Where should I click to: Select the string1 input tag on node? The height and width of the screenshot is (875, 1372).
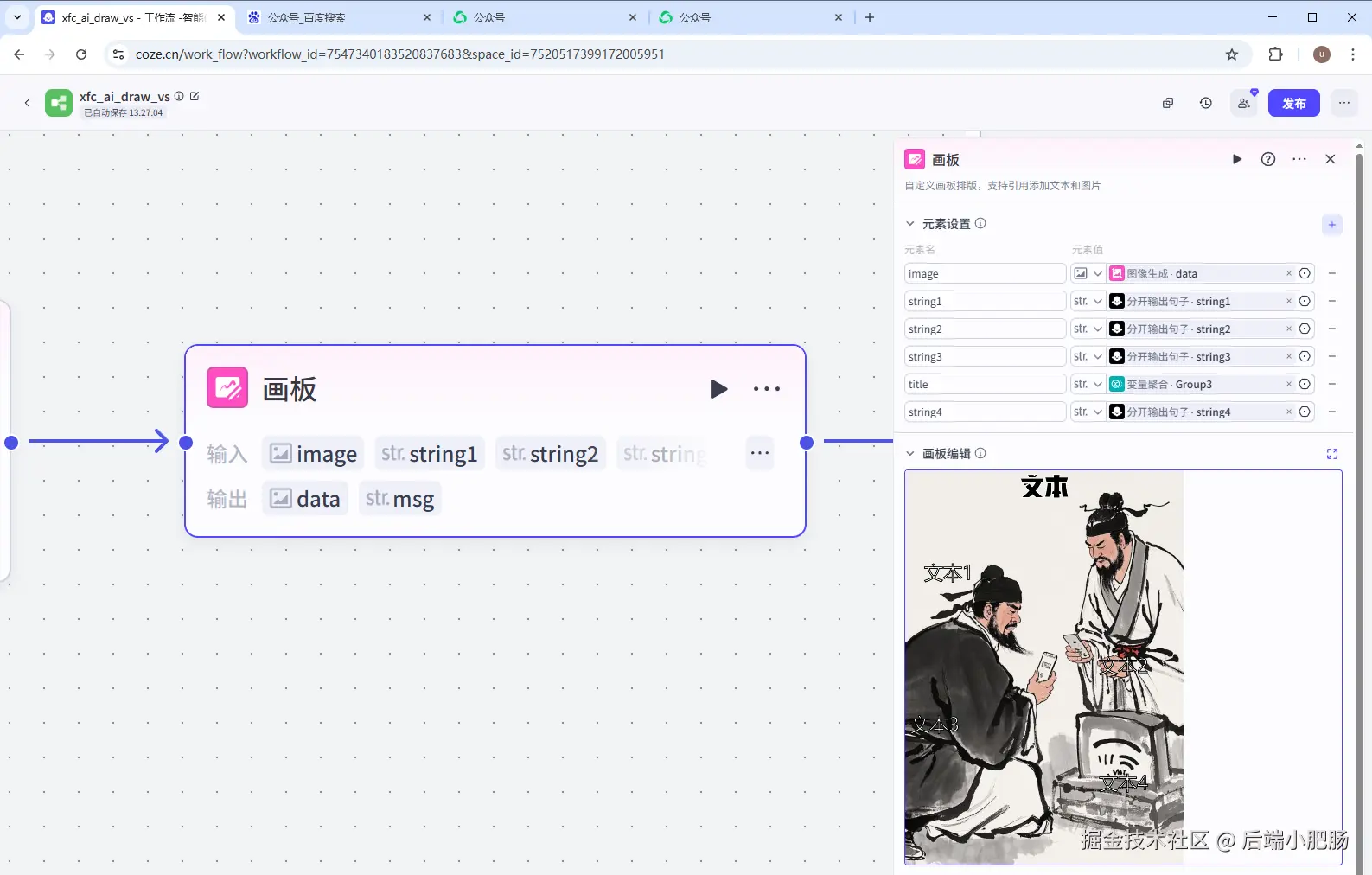point(430,453)
